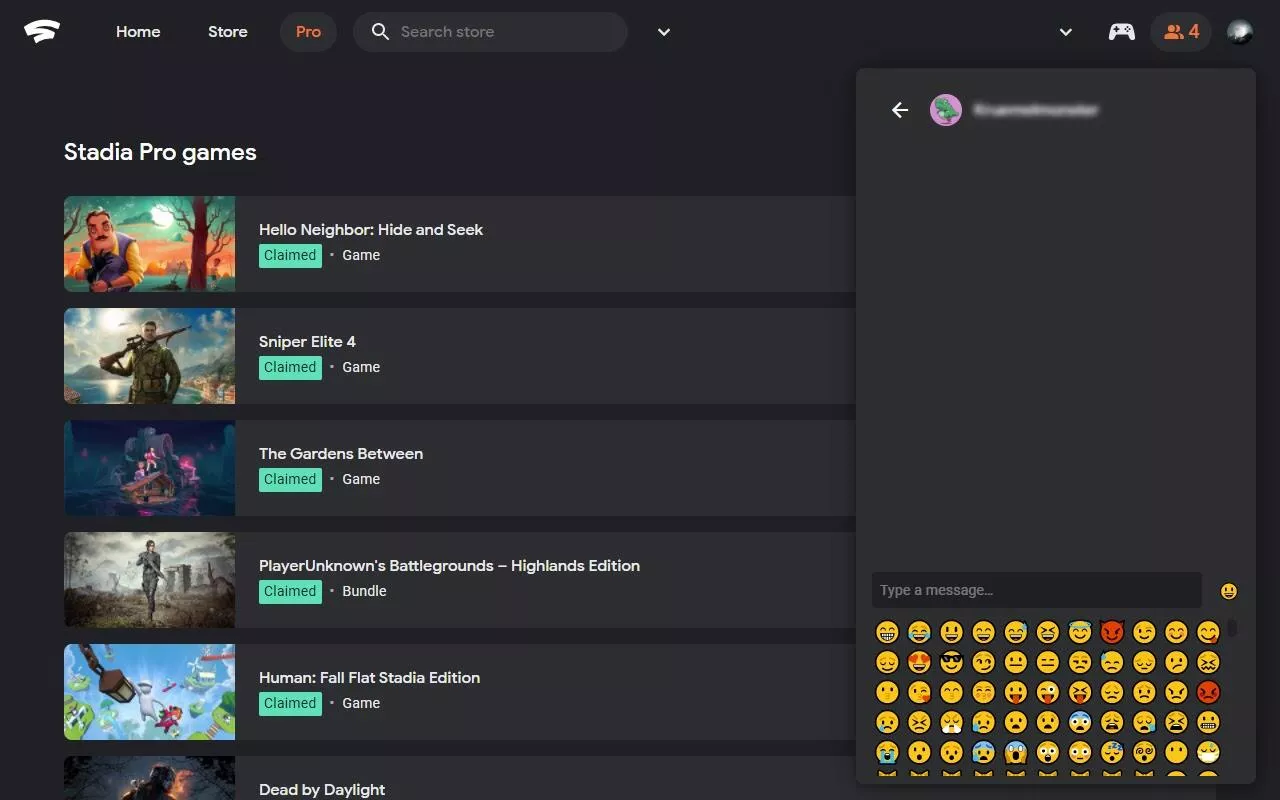
Task: Click the Bundle label under PlayerUnknown's Battlegrounds
Action: point(364,591)
